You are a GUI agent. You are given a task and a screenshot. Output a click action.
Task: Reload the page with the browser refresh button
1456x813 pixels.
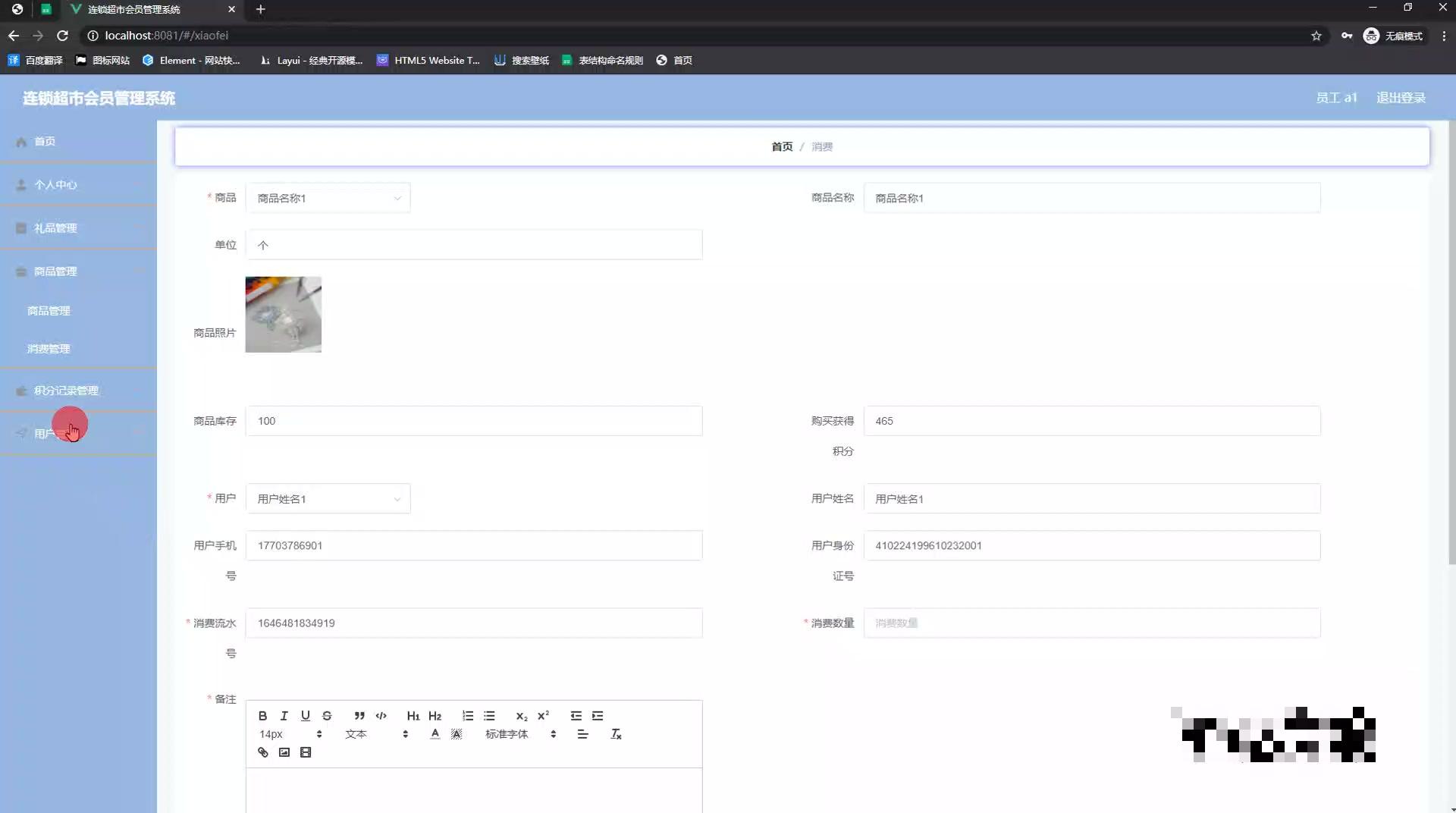point(62,36)
